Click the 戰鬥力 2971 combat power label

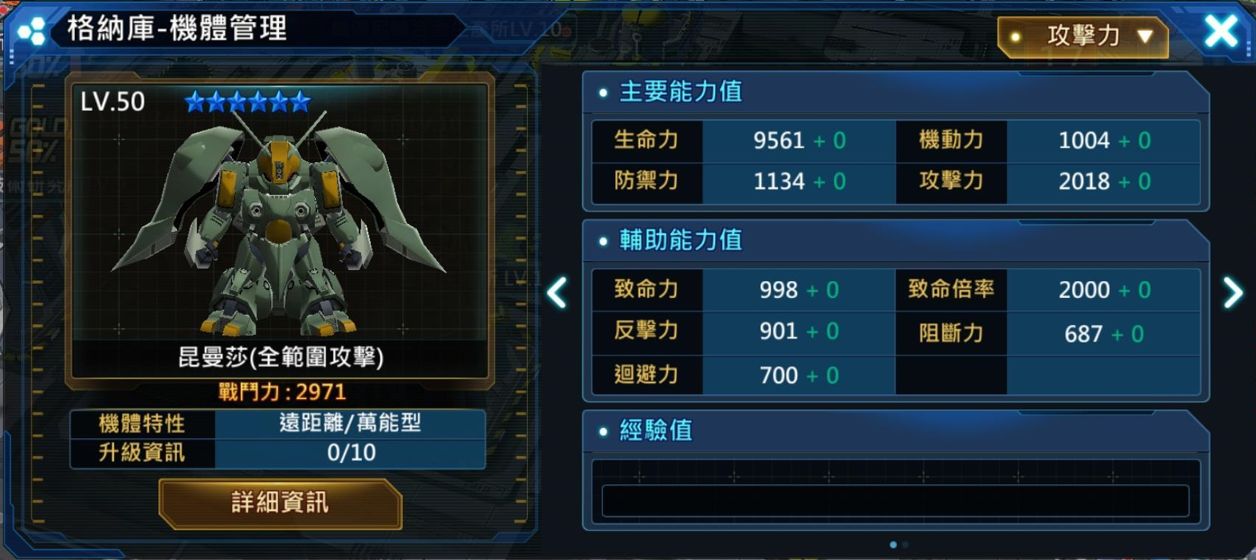pos(282,392)
